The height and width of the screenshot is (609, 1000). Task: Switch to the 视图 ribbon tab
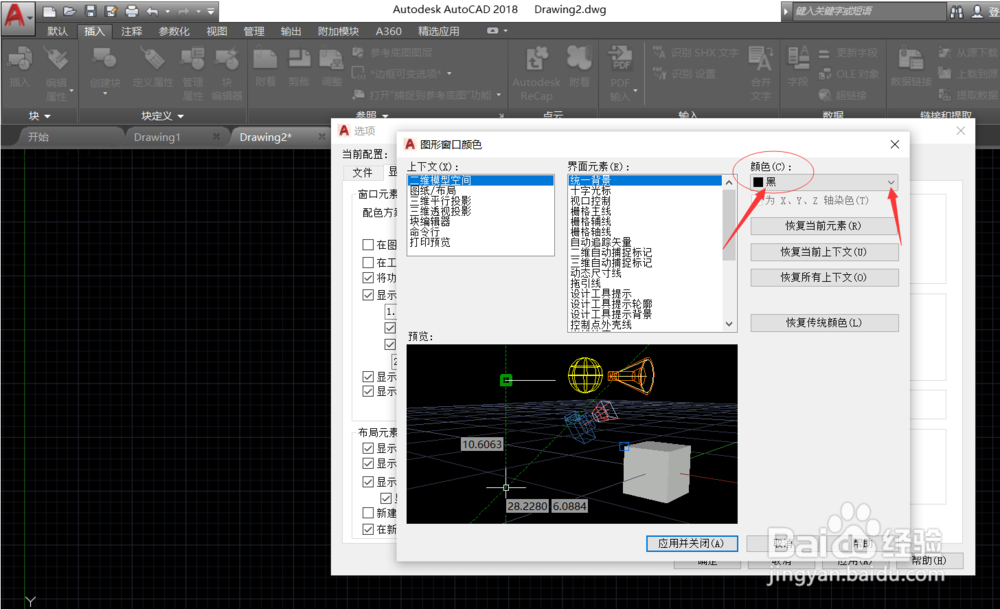click(x=217, y=31)
